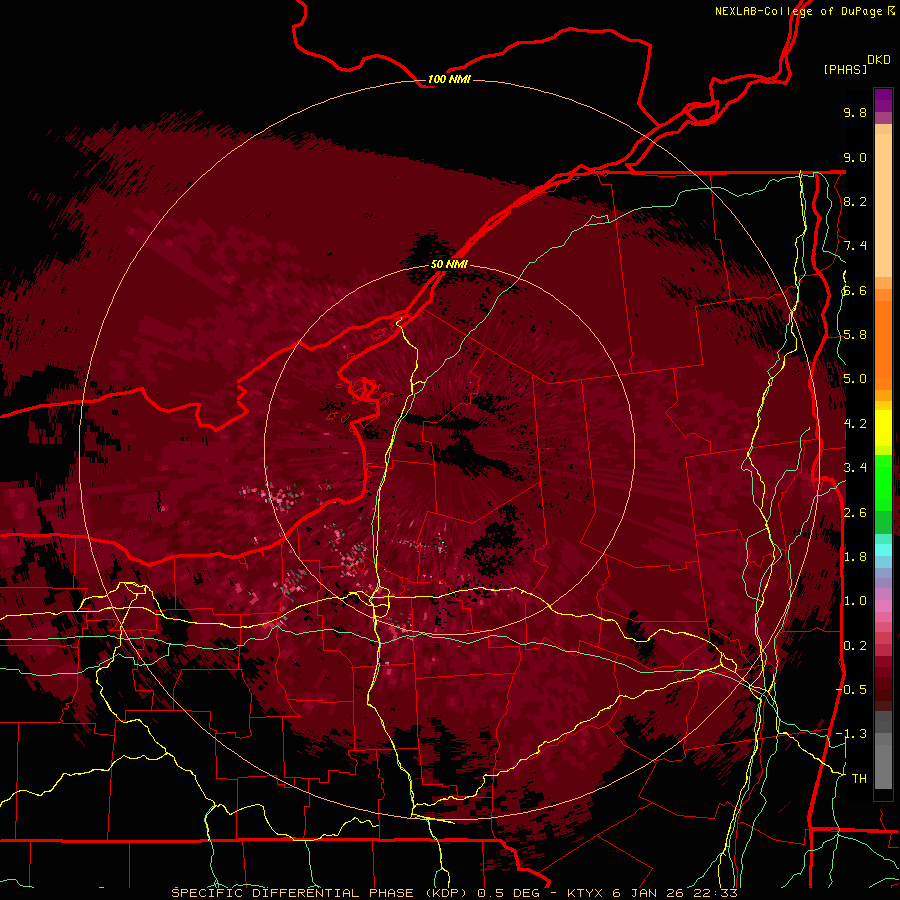Click the 1.0 value on color scale
This screenshot has height=900, width=900.
(855, 600)
